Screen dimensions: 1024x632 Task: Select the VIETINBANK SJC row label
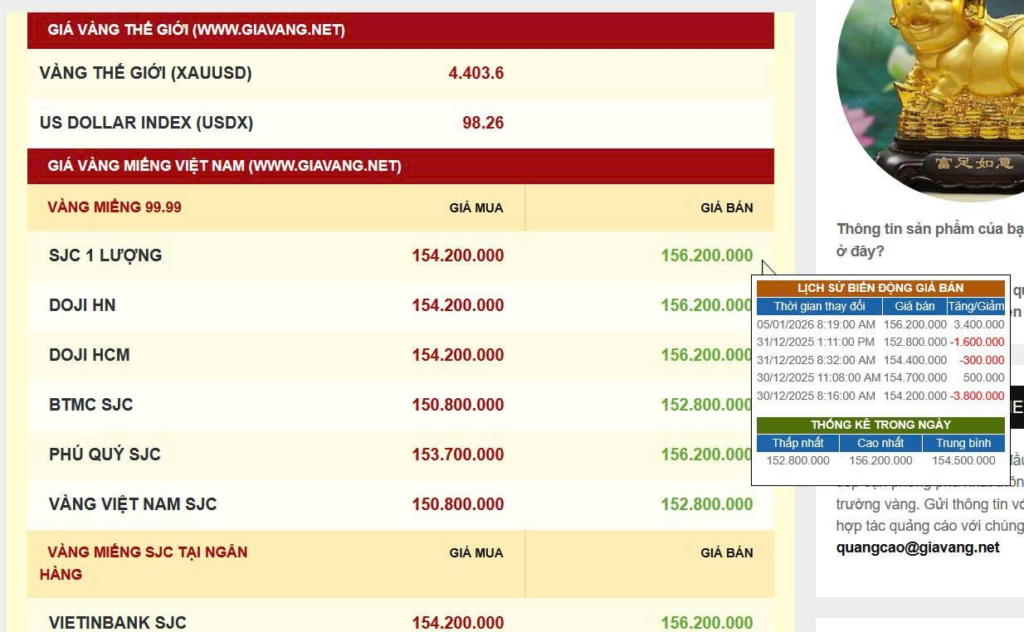(x=117, y=623)
